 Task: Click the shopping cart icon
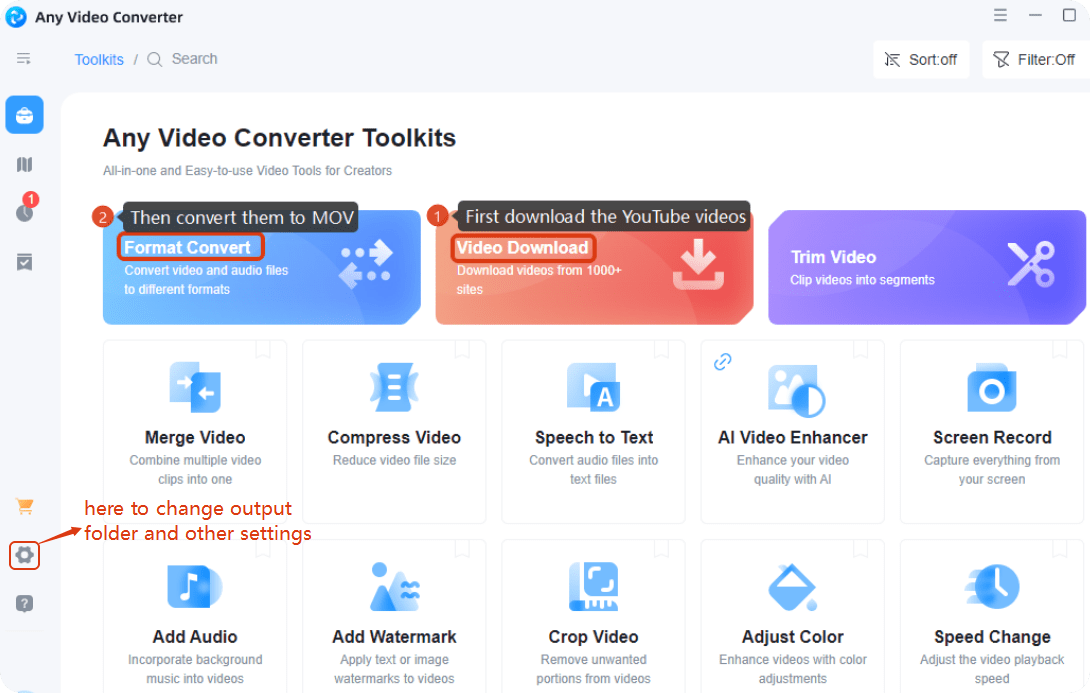click(25, 506)
